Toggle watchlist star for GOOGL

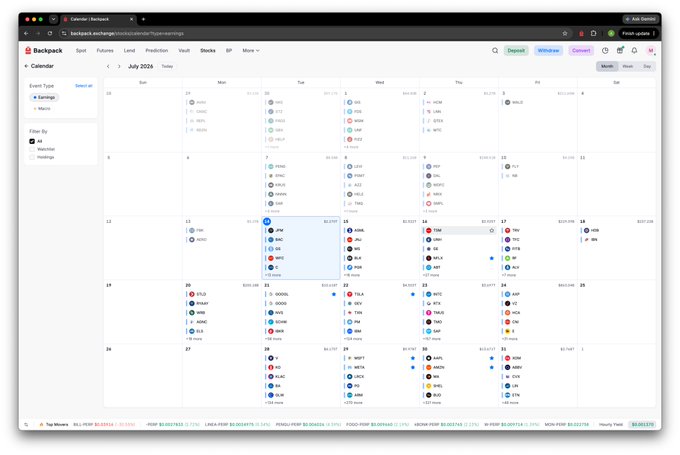click(x=334, y=294)
